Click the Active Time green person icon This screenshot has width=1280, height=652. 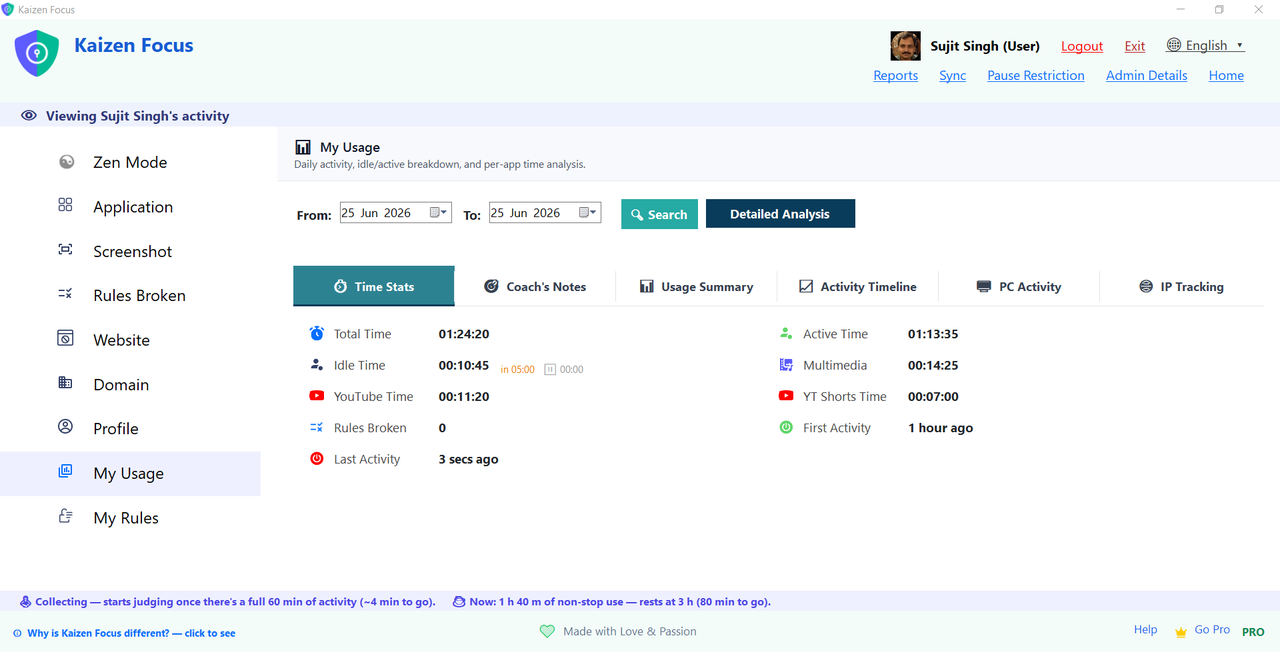(786, 334)
